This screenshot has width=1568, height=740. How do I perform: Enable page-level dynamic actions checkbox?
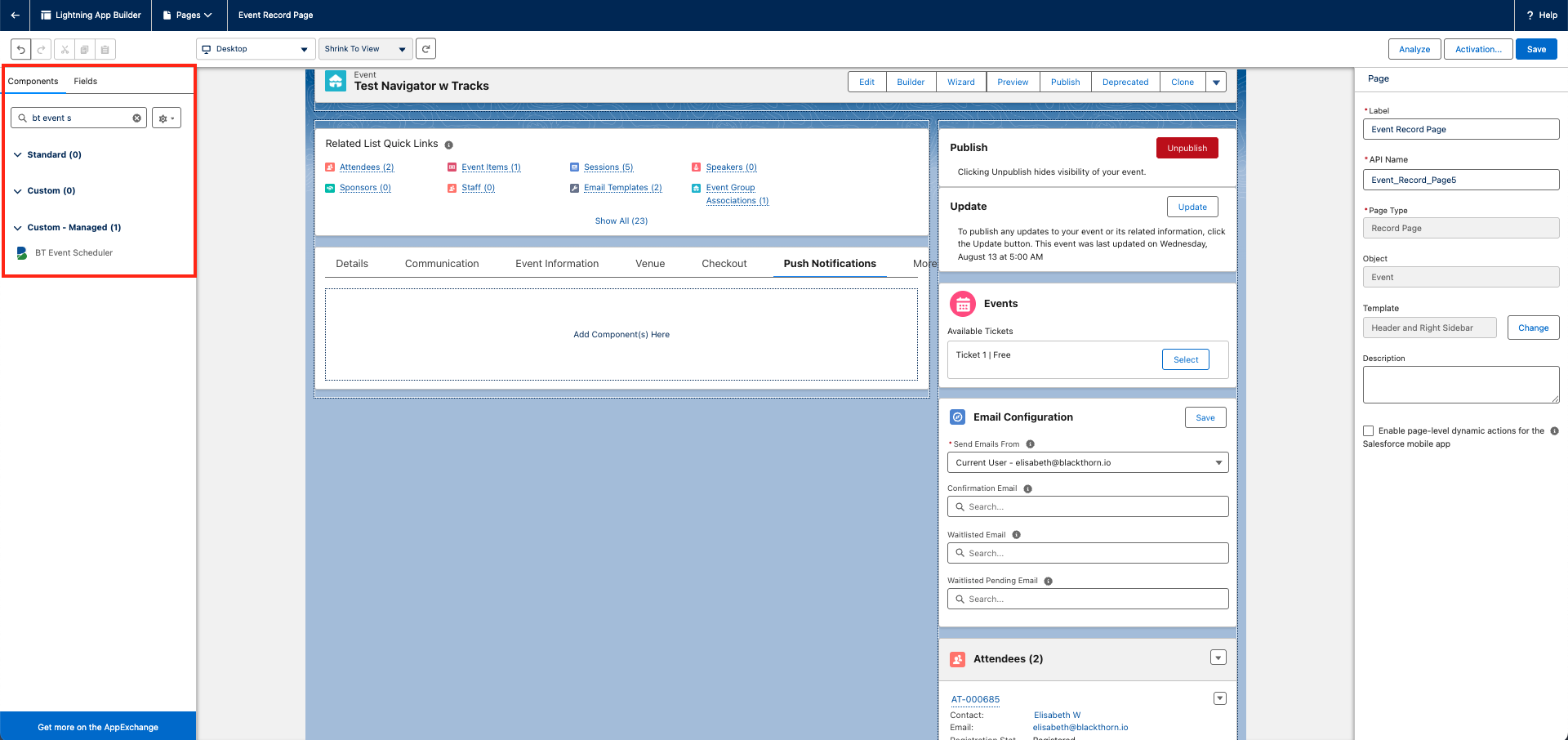[1368, 431]
